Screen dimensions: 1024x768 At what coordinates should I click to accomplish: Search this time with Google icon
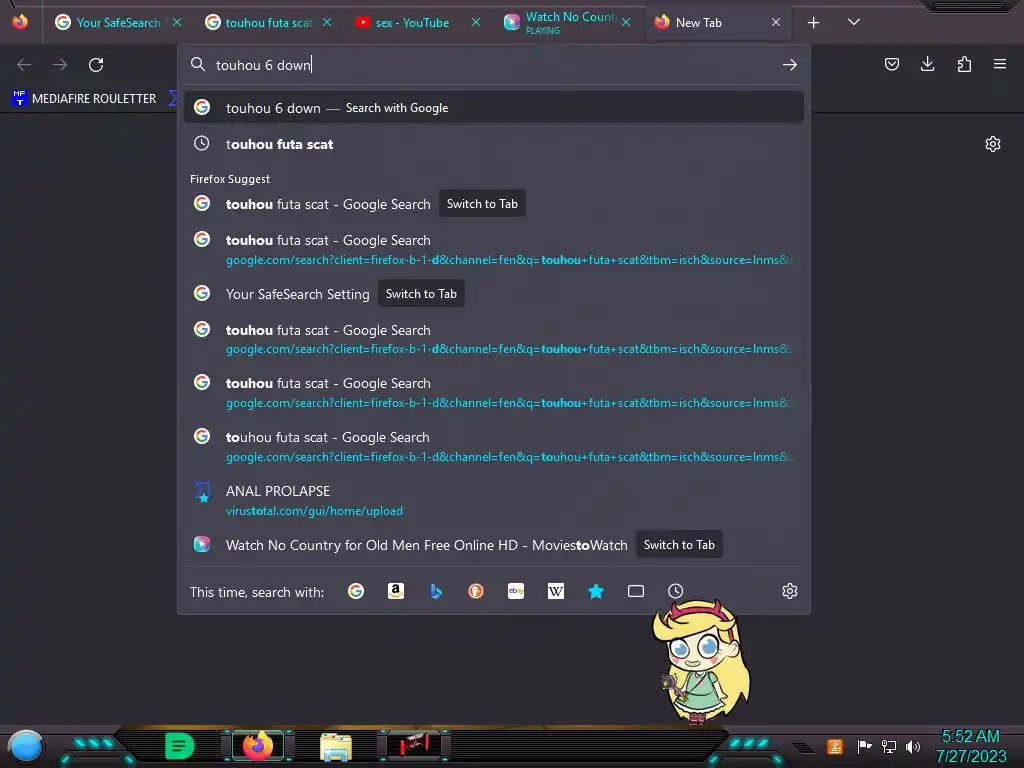point(356,591)
